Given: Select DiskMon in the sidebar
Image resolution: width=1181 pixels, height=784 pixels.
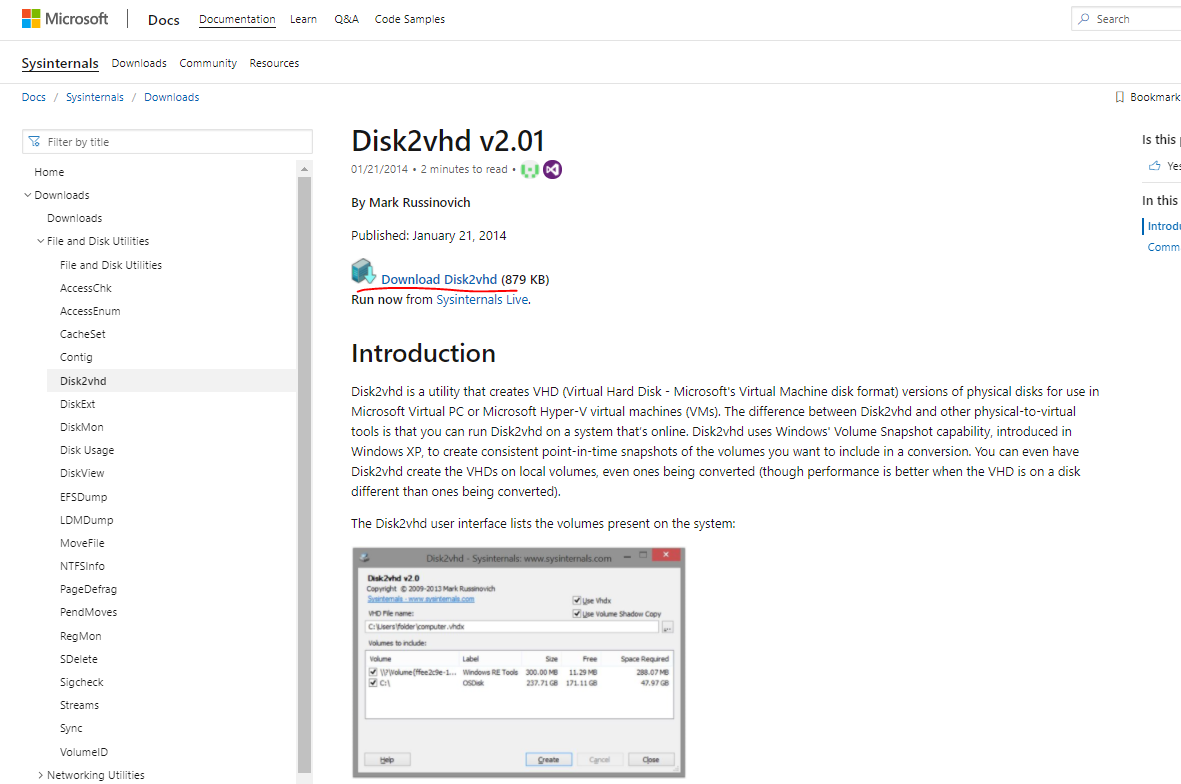Looking at the screenshot, I should tap(82, 427).
